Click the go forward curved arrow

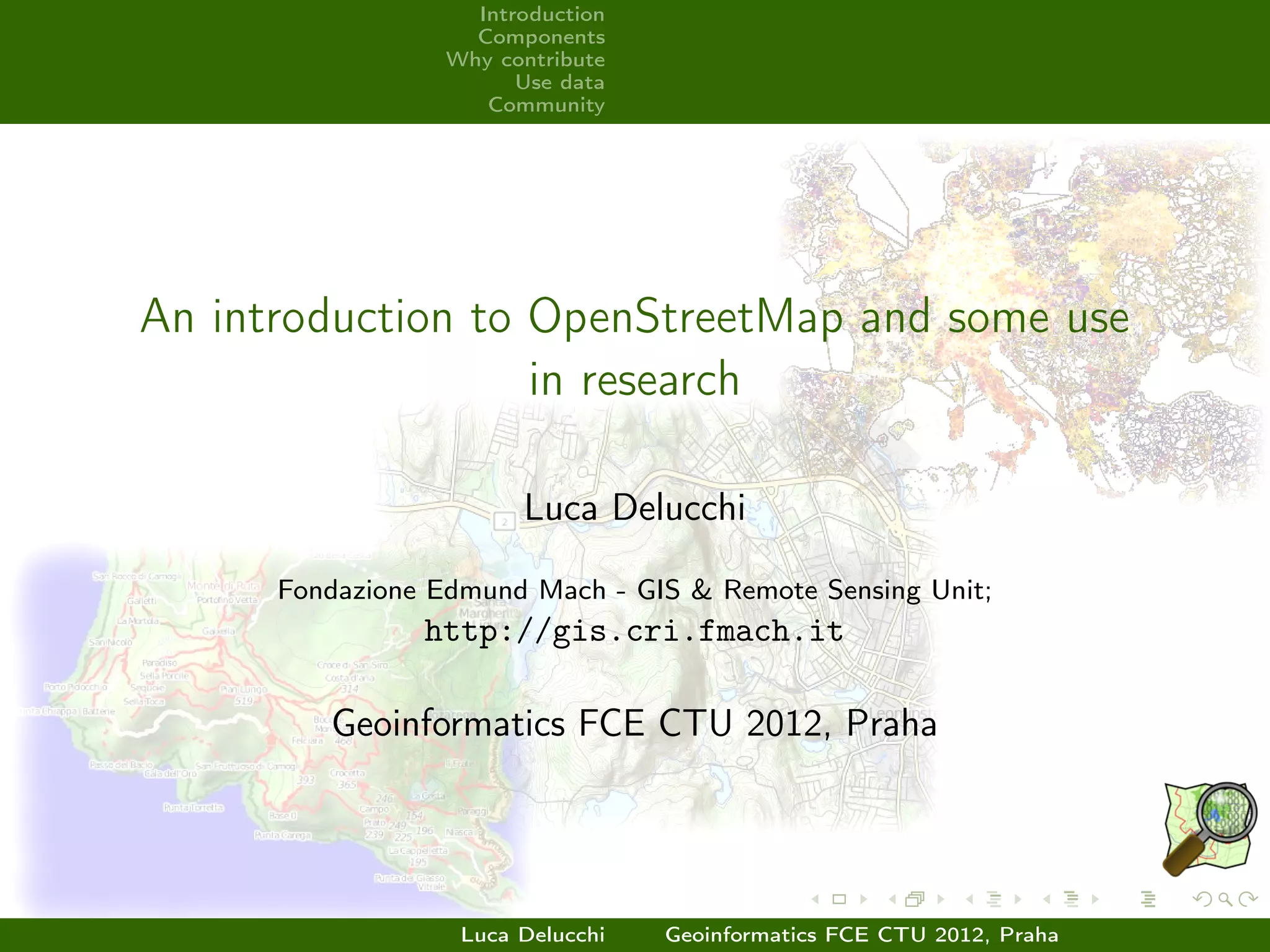pos(1248,899)
